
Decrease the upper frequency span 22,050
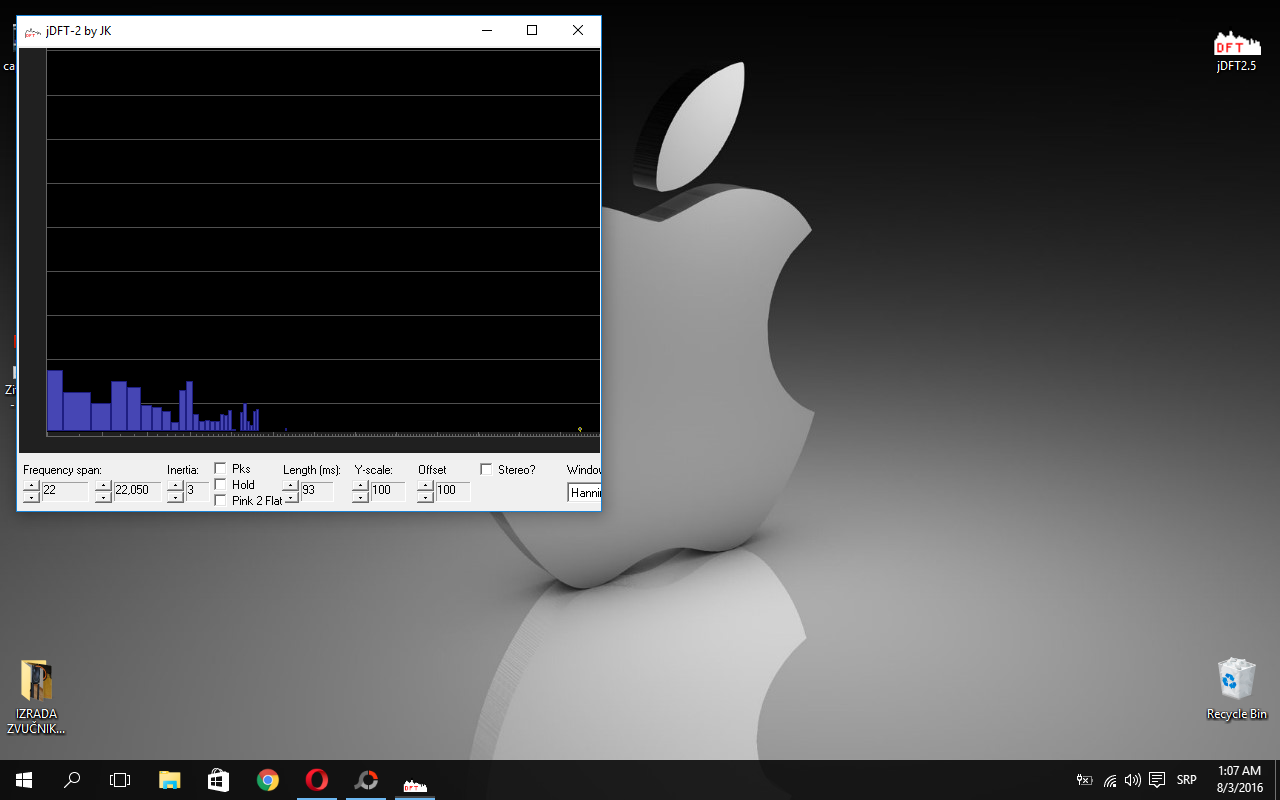103,497
